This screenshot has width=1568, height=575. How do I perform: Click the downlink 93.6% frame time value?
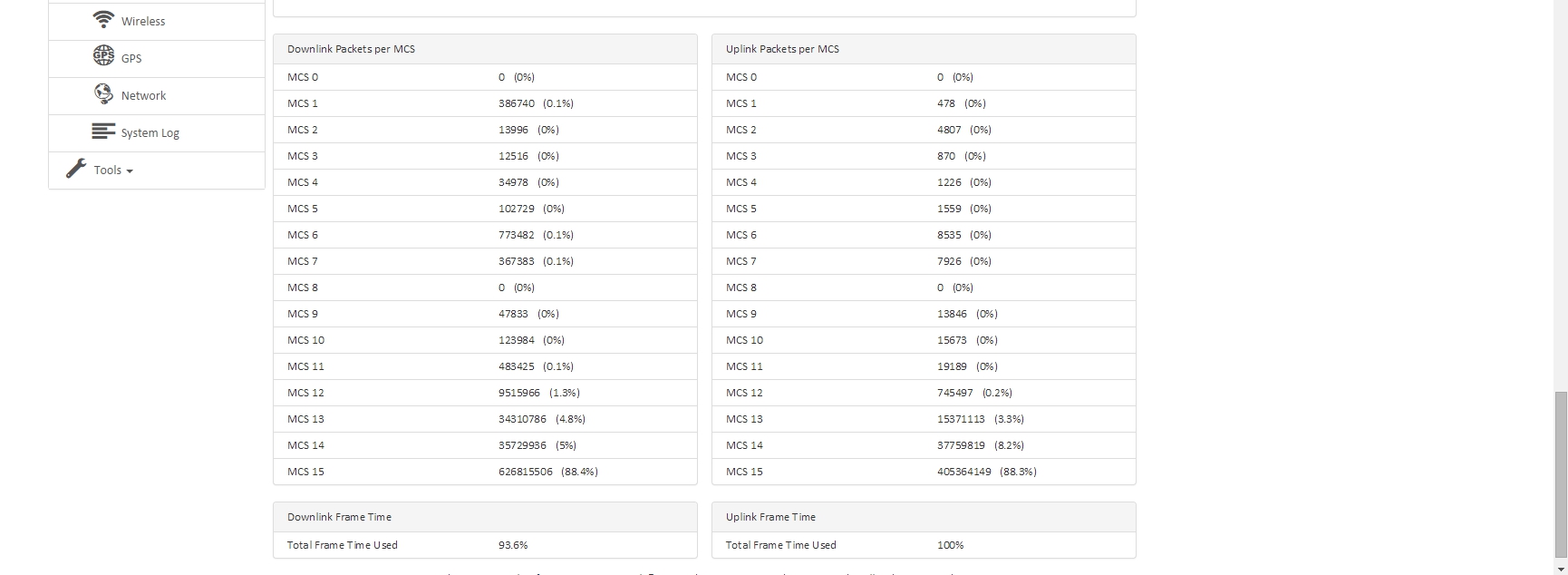513,545
